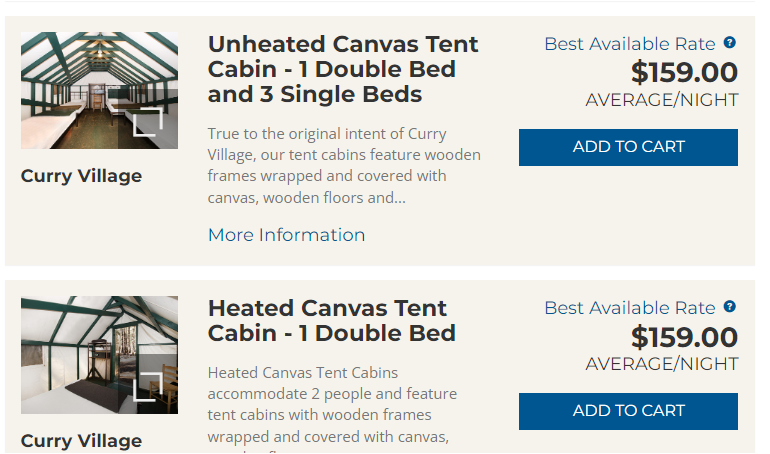Click Curry Village label under Heated cabin photo
The width and height of the screenshot is (770, 454).
81,440
